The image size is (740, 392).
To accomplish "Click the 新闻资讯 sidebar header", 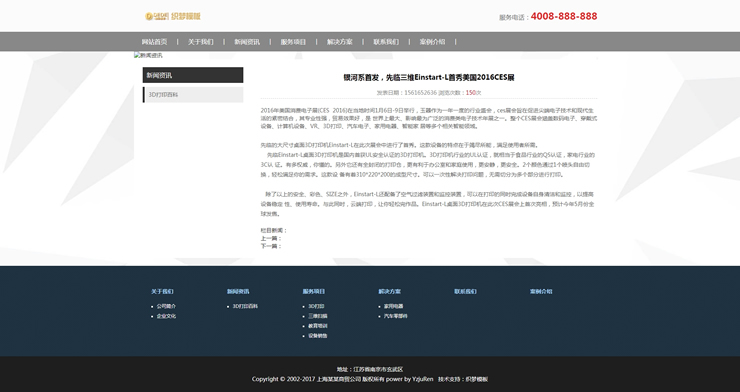I will click(193, 75).
